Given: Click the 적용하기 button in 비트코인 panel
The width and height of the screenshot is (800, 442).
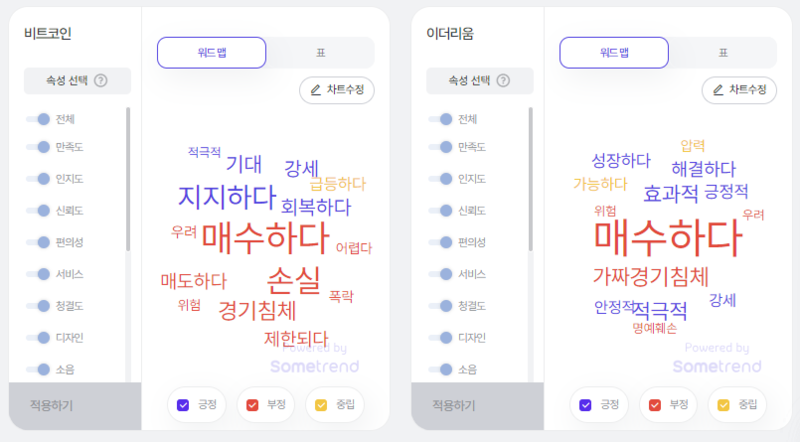Looking at the screenshot, I should [75, 406].
